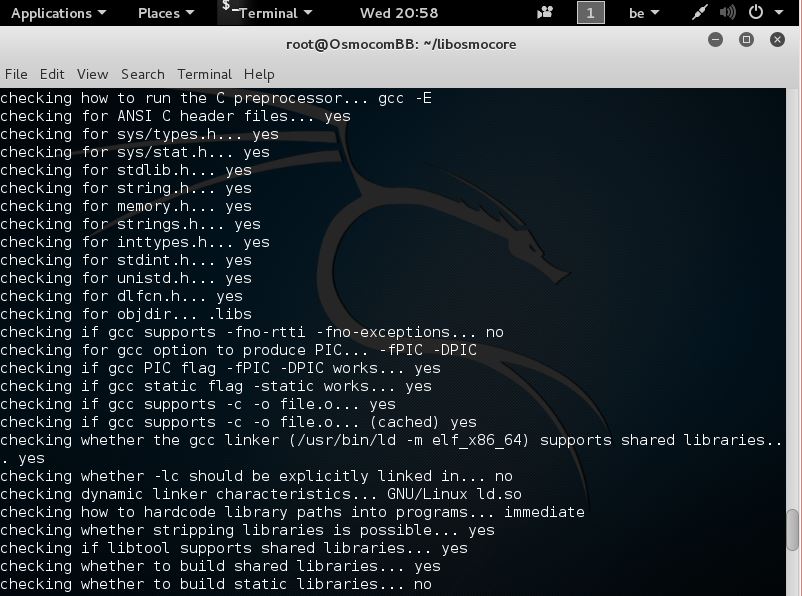This screenshot has height=596, width=802.
Task: Click the line 'checking for stdlib.h... yes'
Action: (126, 170)
